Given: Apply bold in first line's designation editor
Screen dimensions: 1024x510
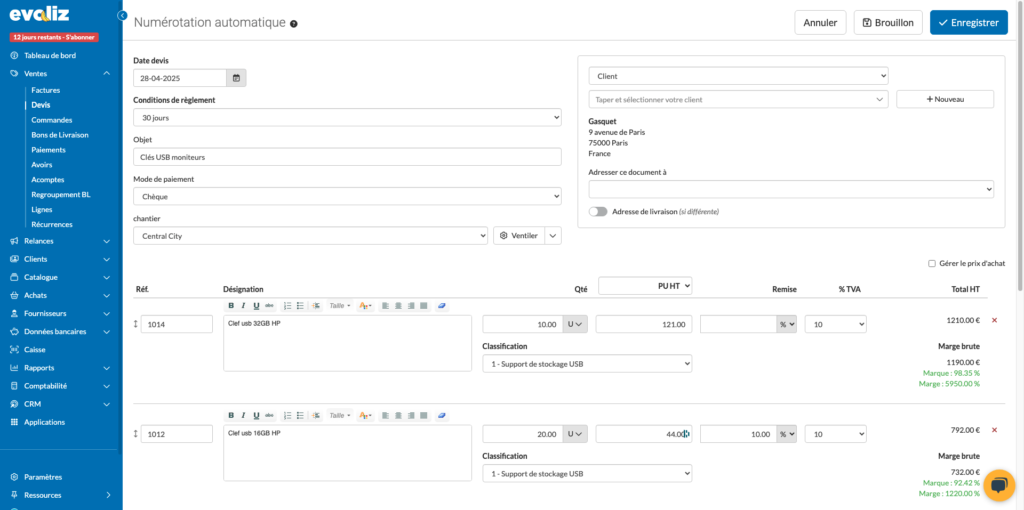Looking at the screenshot, I should click(231, 305).
